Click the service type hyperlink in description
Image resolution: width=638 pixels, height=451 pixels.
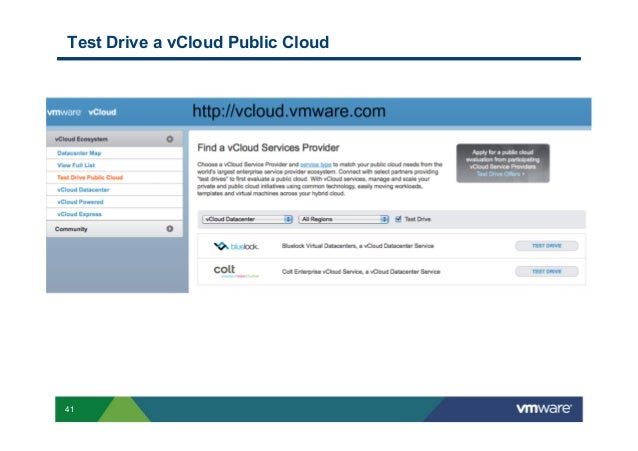(x=316, y=164)
